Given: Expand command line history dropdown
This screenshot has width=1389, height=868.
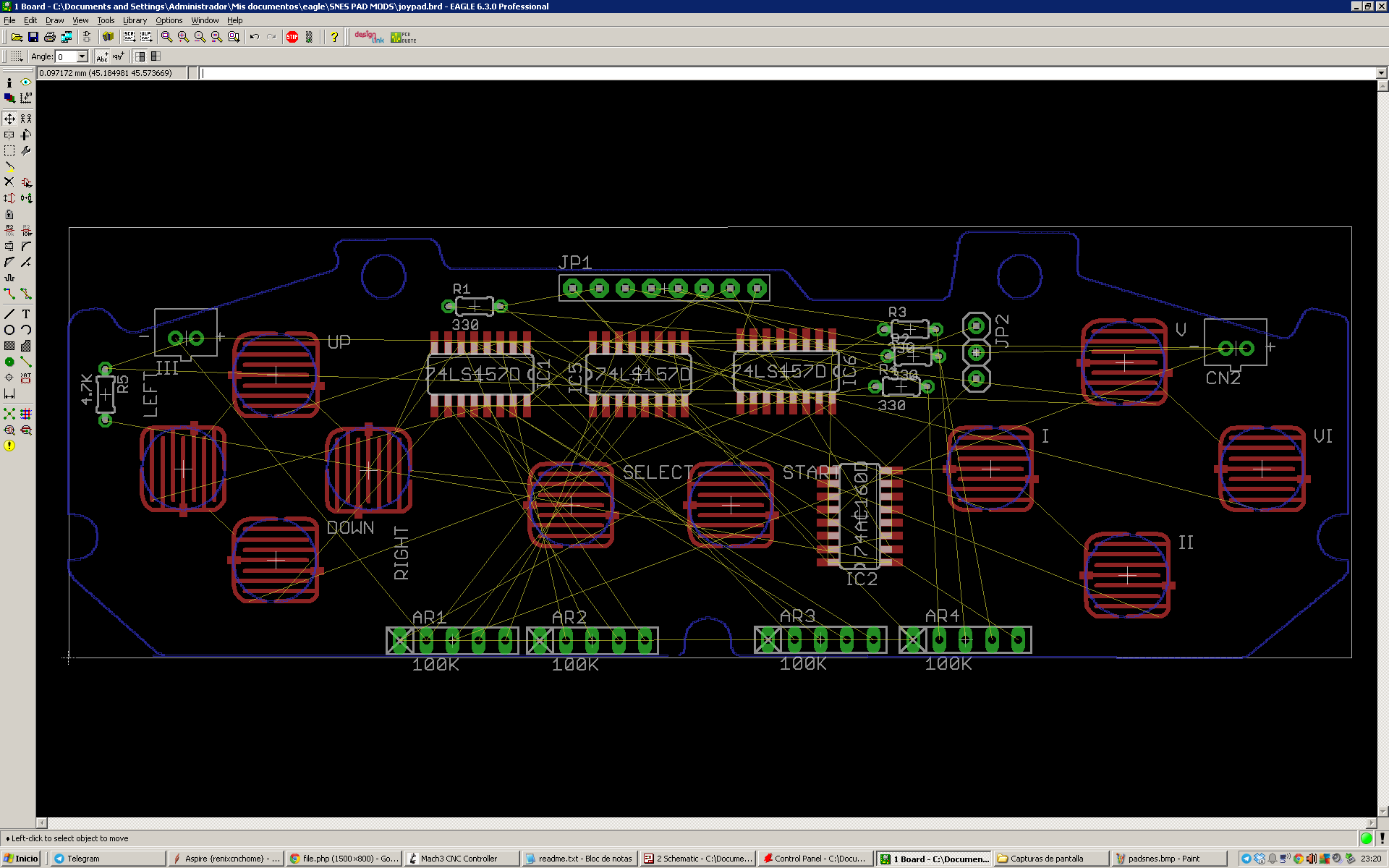Looking at the screenshot, I should point(1381,73).
